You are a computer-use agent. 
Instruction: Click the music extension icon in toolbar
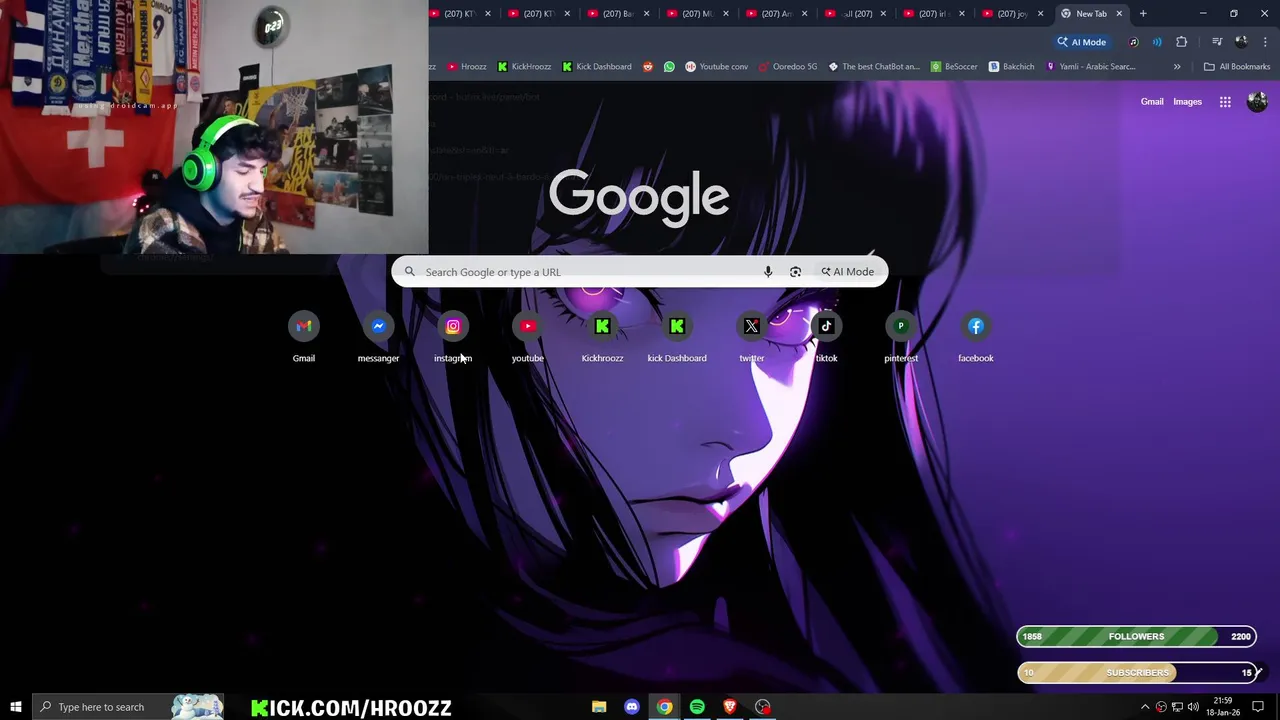(1133, 42)
